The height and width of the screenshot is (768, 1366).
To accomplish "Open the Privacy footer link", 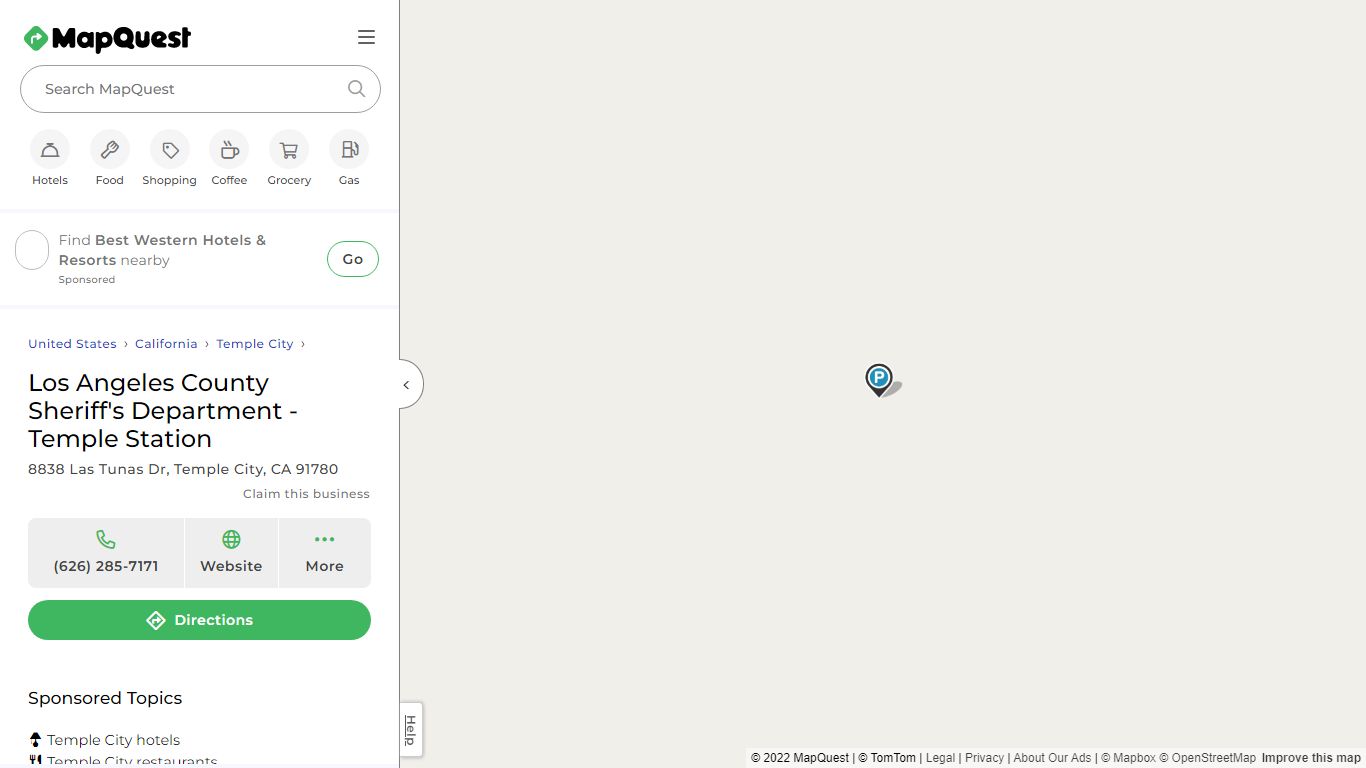I will [x=984, y=758].
